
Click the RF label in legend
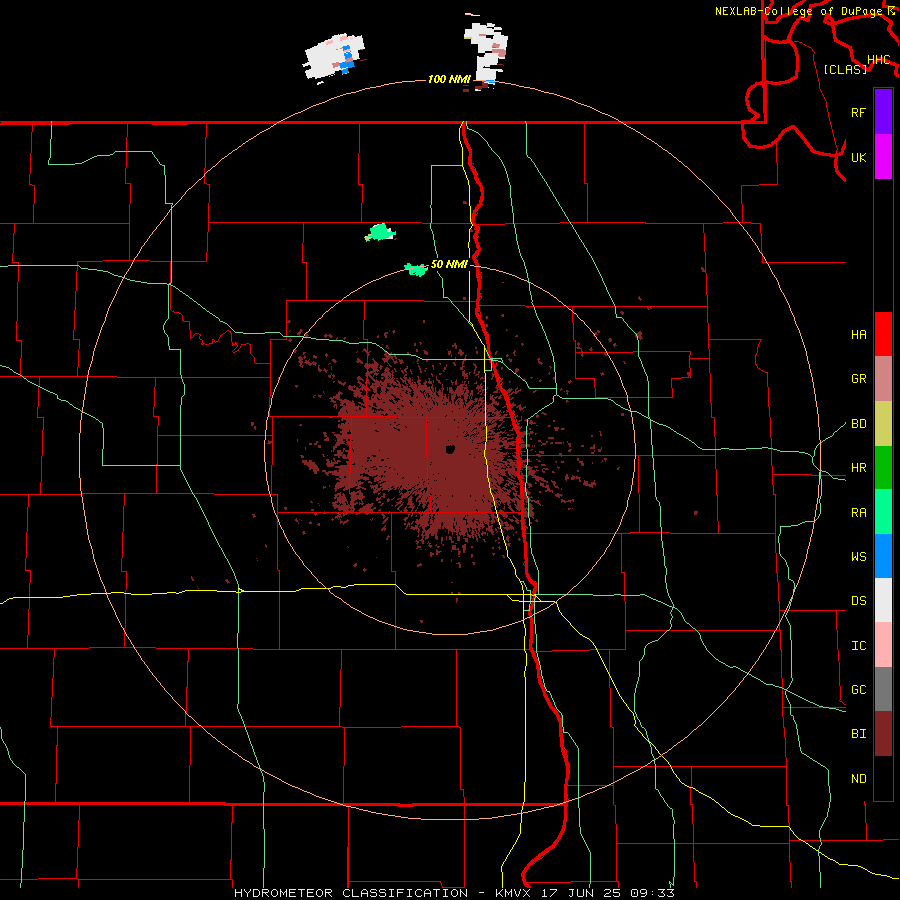pos(858,112)
